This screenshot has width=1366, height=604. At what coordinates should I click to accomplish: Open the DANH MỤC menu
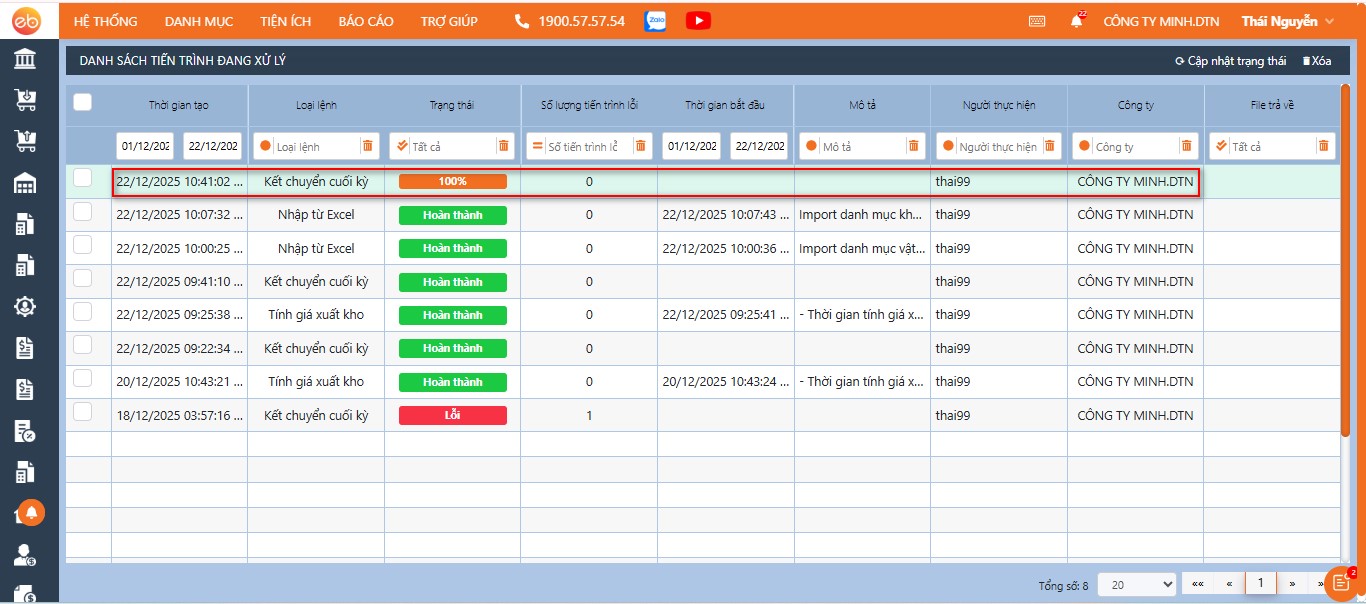pyautogui.click(x=199, y=21)
